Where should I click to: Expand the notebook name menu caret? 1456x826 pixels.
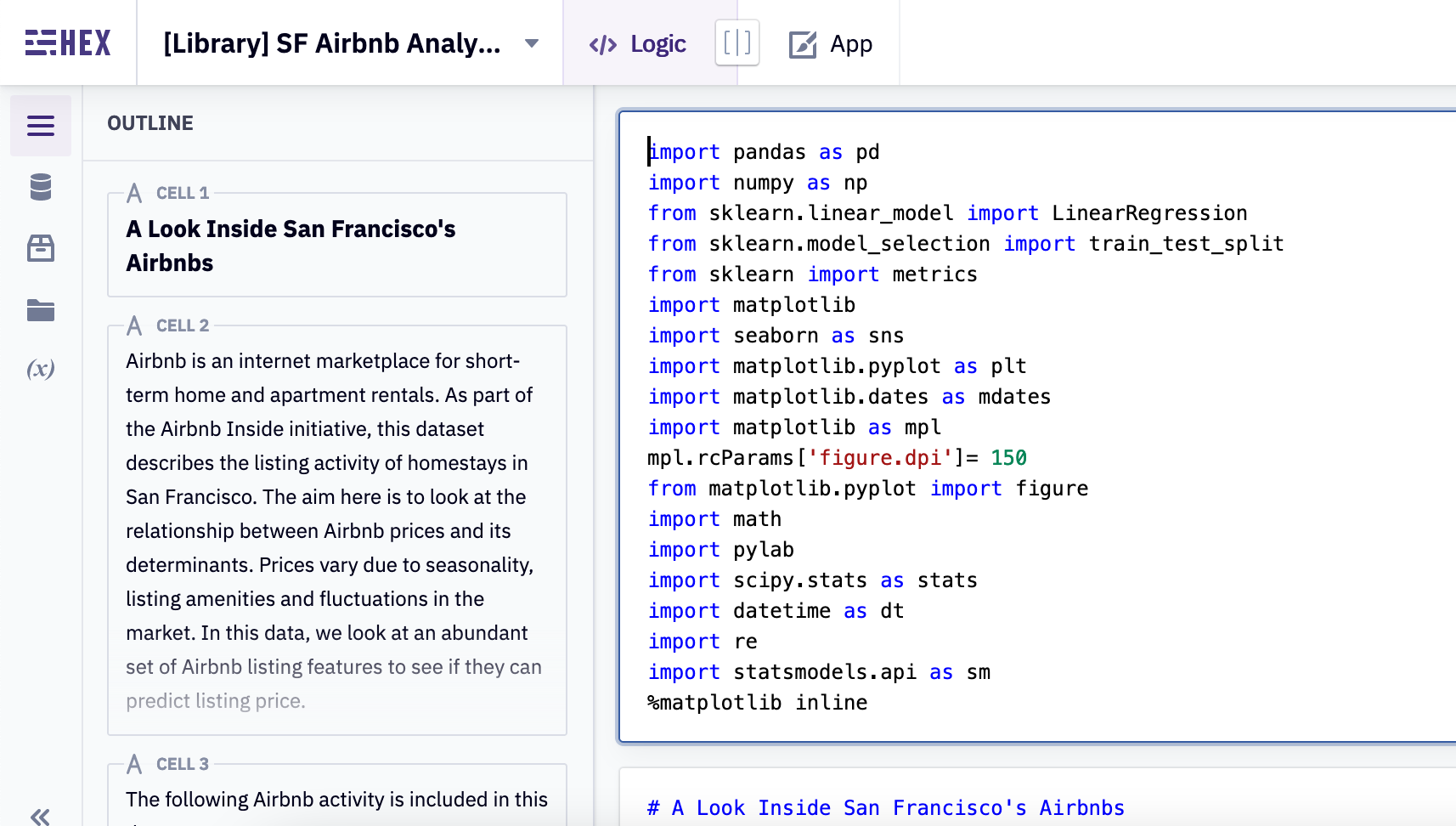click(x=531, y=43)
